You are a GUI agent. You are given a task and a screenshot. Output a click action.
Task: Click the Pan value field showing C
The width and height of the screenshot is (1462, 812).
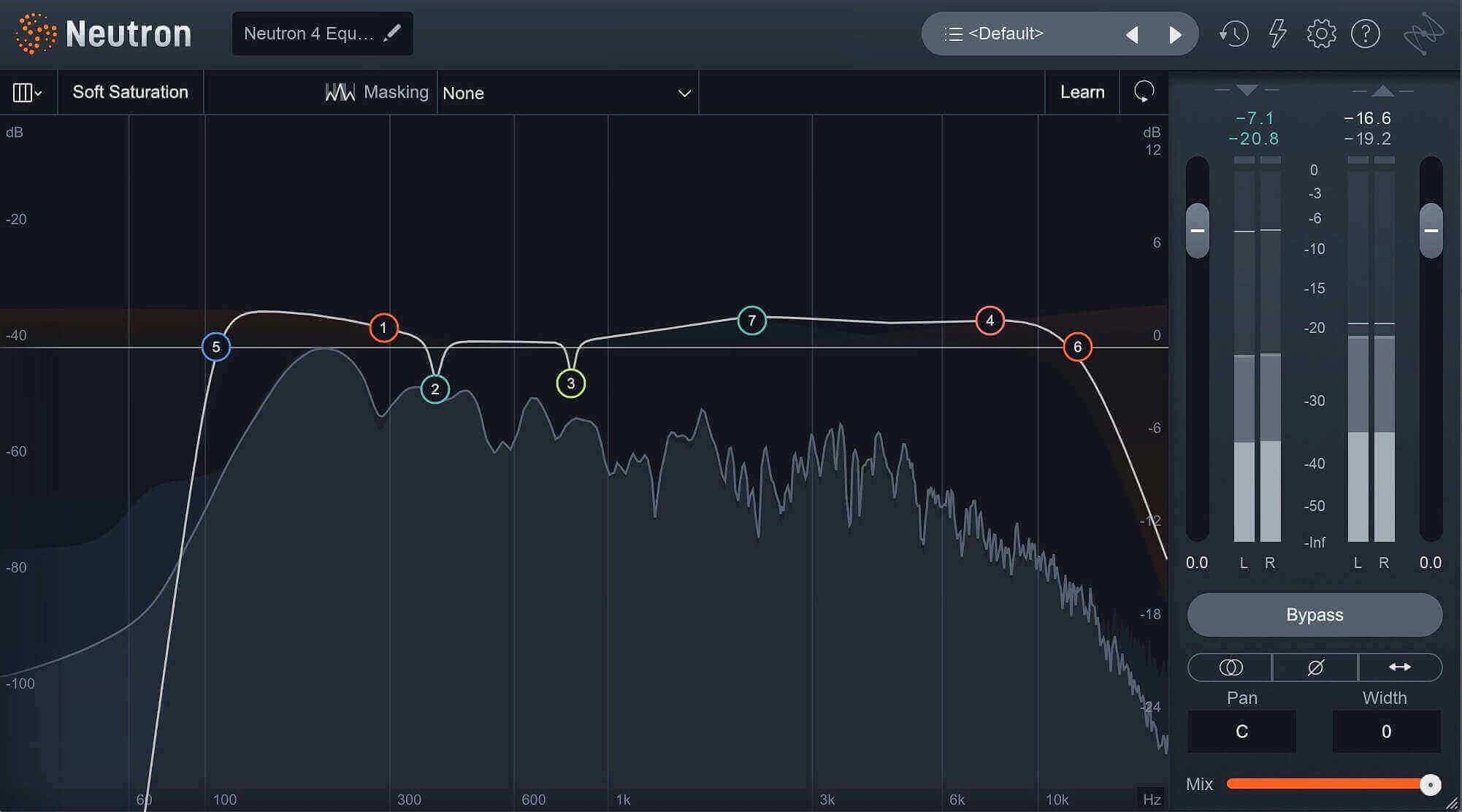1242,732
